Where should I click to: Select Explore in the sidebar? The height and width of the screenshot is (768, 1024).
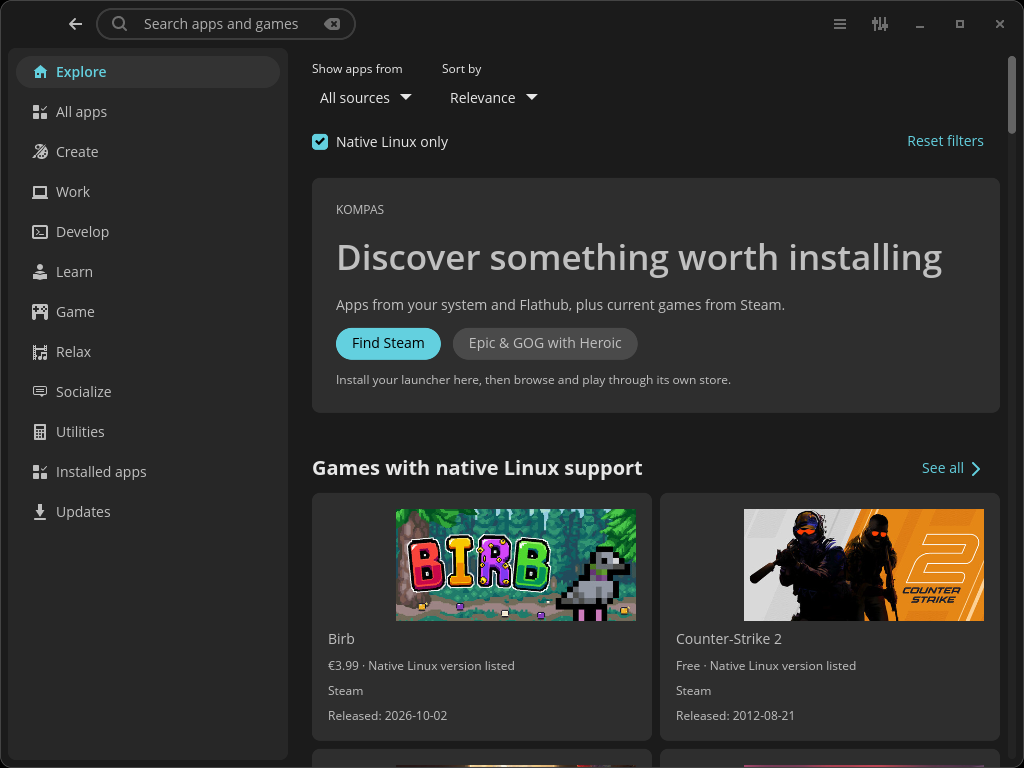point(148,72)
